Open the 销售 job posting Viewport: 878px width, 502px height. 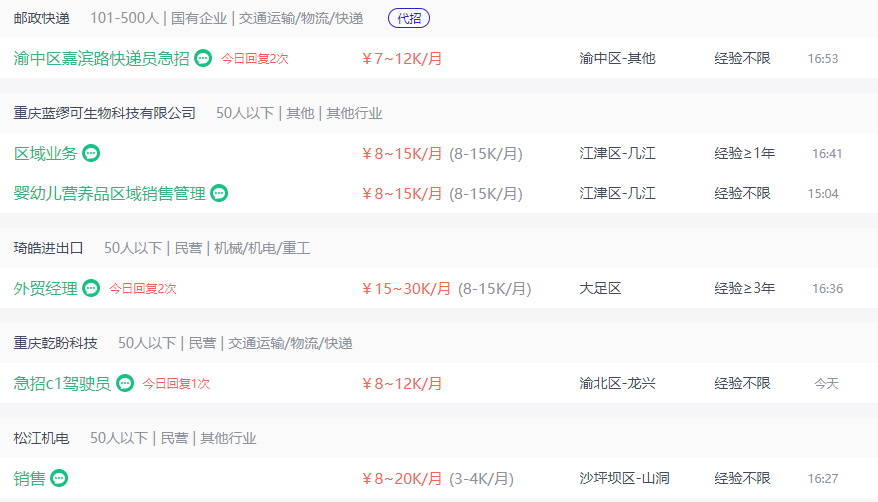(x=29, y=478)
